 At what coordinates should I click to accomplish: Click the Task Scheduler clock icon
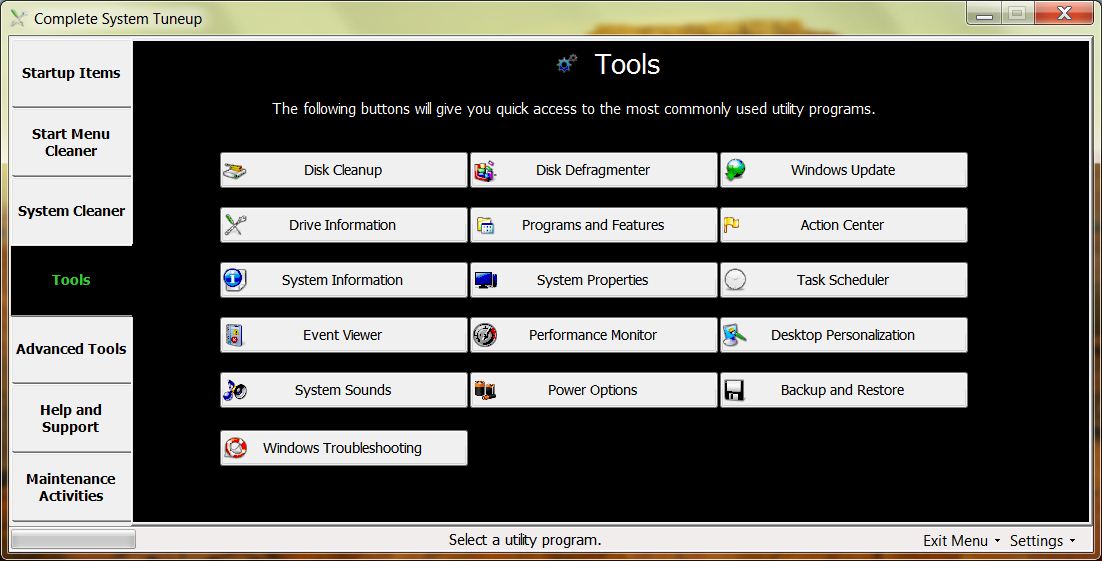(x=735, y=280)
